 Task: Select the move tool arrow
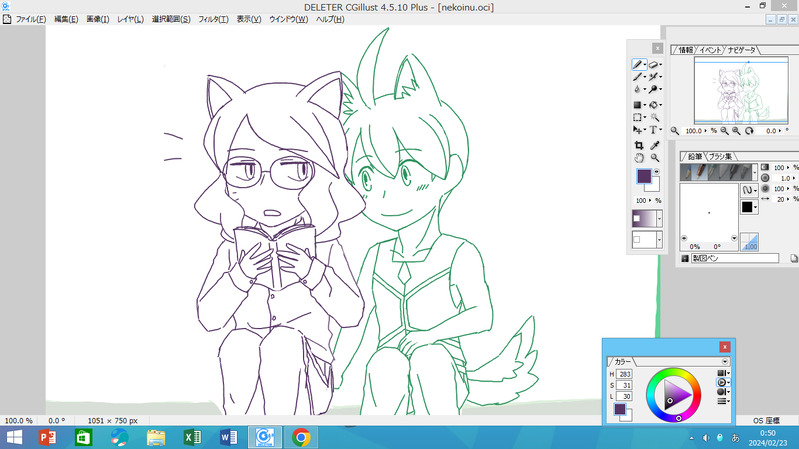tap(637, 130)
